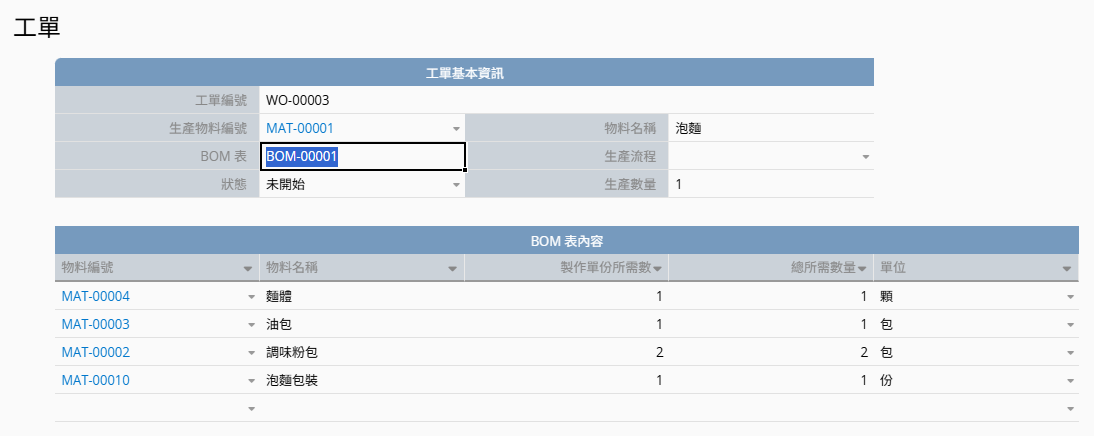Open the 生產流程 dropdown arrow
The width and height of the screenshot is (1094, 436).
pos(866,157)
